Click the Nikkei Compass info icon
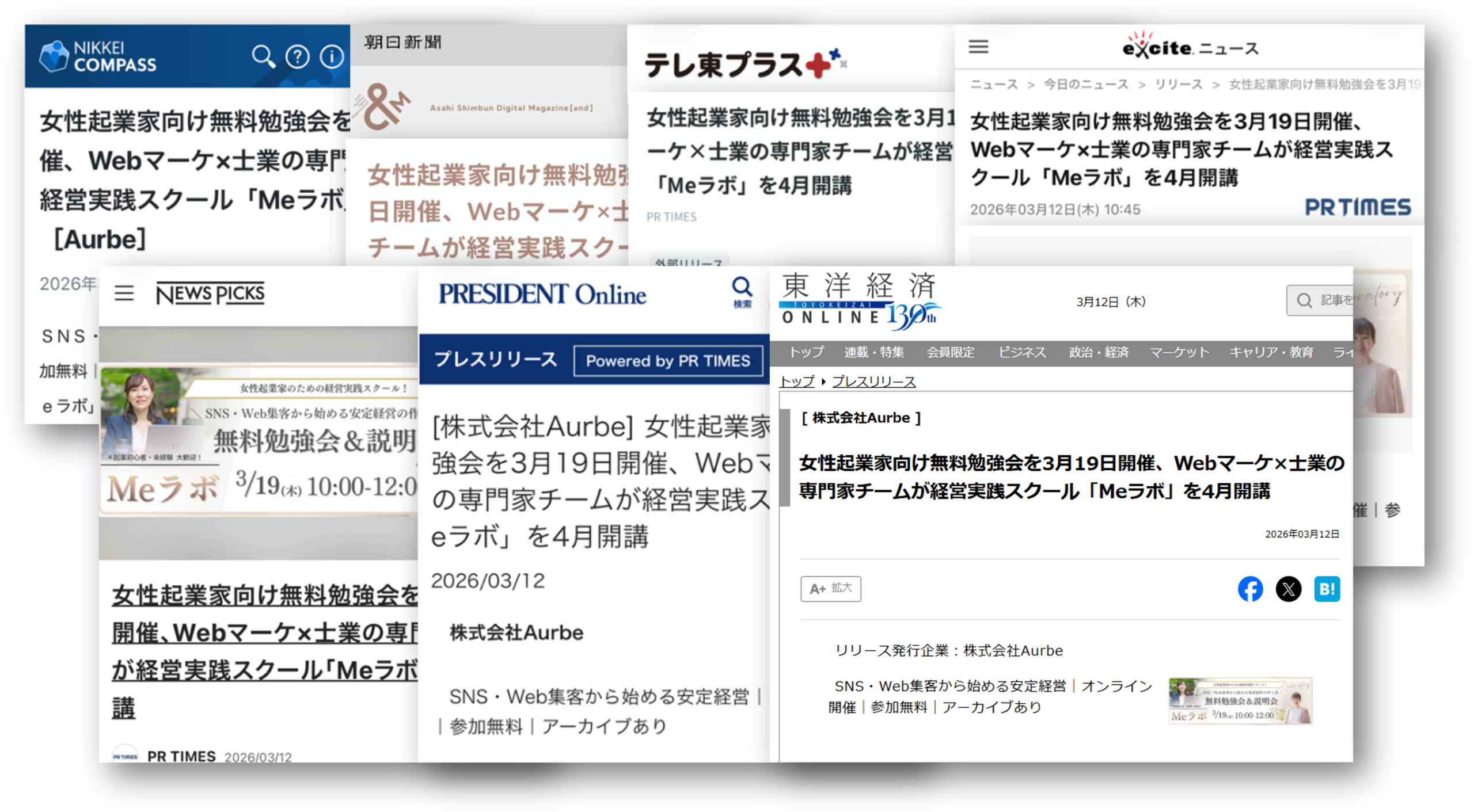 (331, 56)
